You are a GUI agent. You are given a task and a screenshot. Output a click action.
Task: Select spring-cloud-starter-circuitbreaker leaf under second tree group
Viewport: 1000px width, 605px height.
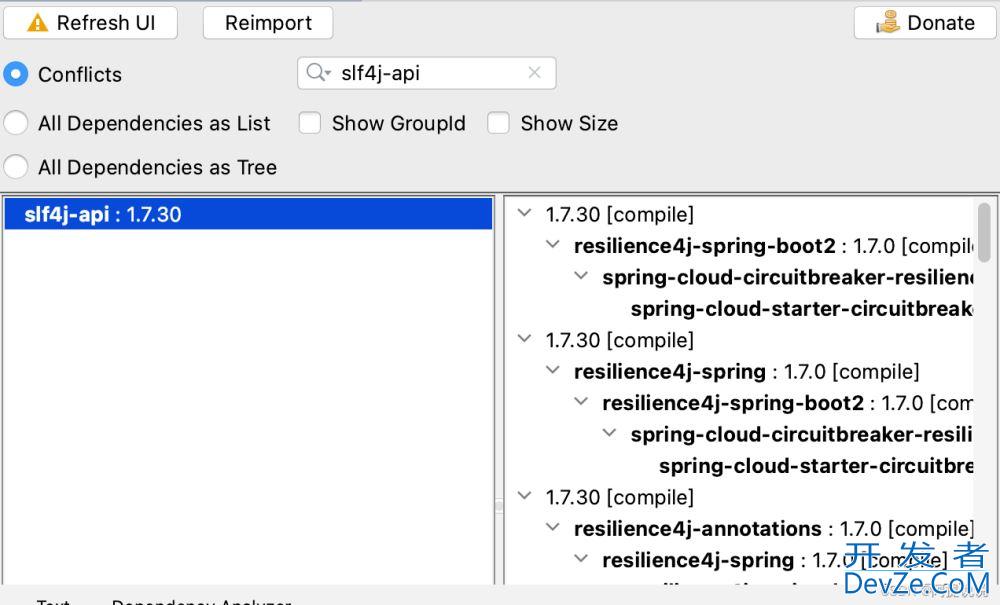coord(816,466)
